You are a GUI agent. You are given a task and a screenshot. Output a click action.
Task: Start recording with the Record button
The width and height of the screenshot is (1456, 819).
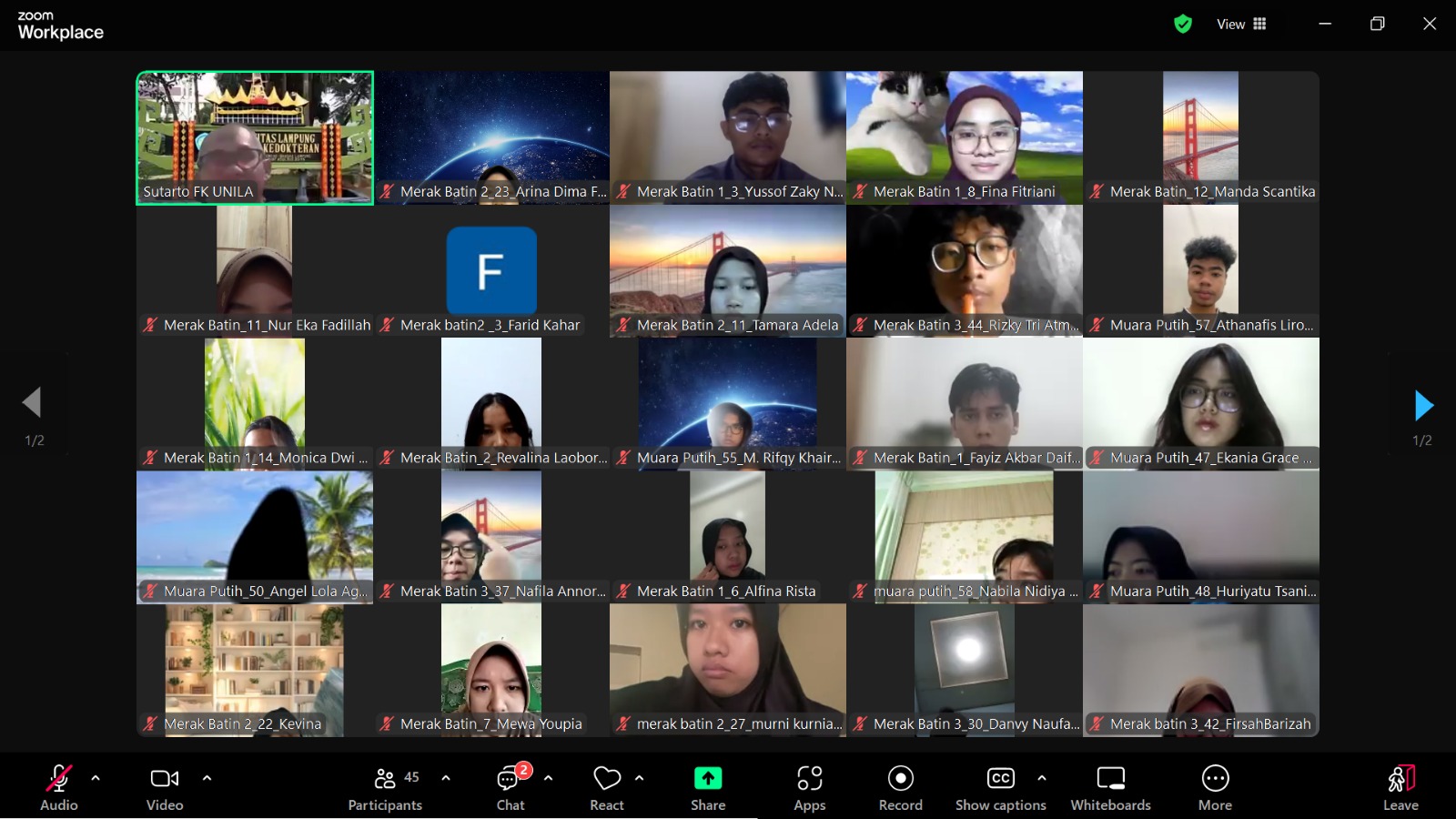click(900, 788)
